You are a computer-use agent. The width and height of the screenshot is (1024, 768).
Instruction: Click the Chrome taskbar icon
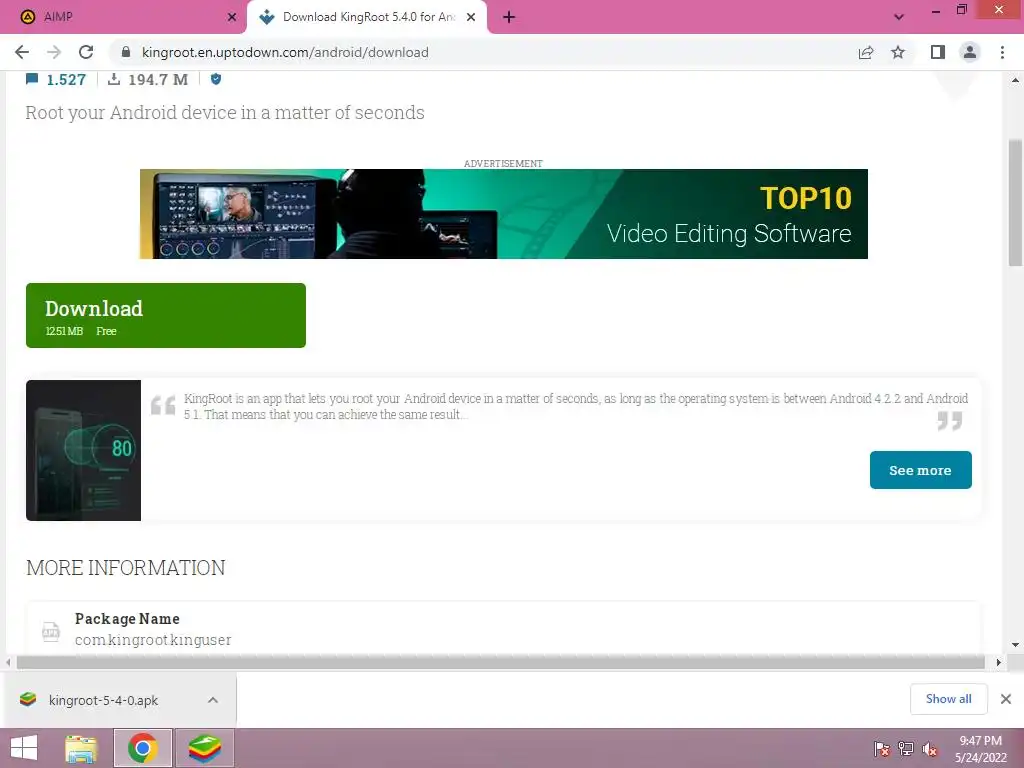pyautogui.click(x=143, y=748)
